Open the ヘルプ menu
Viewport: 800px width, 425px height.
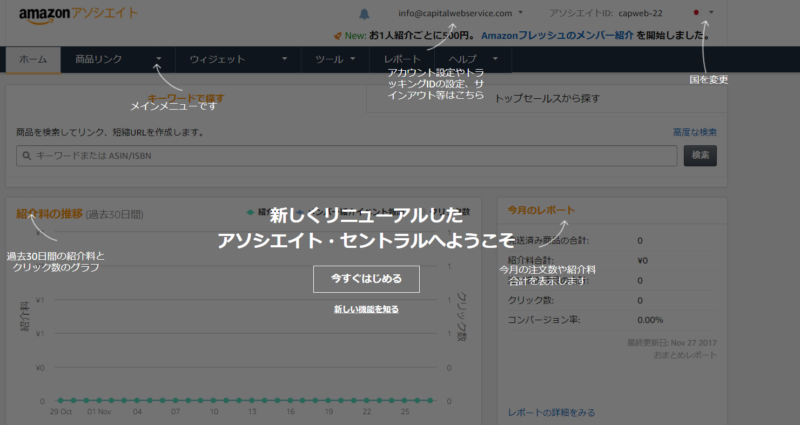pyautogui.click(x=463, y=59)
